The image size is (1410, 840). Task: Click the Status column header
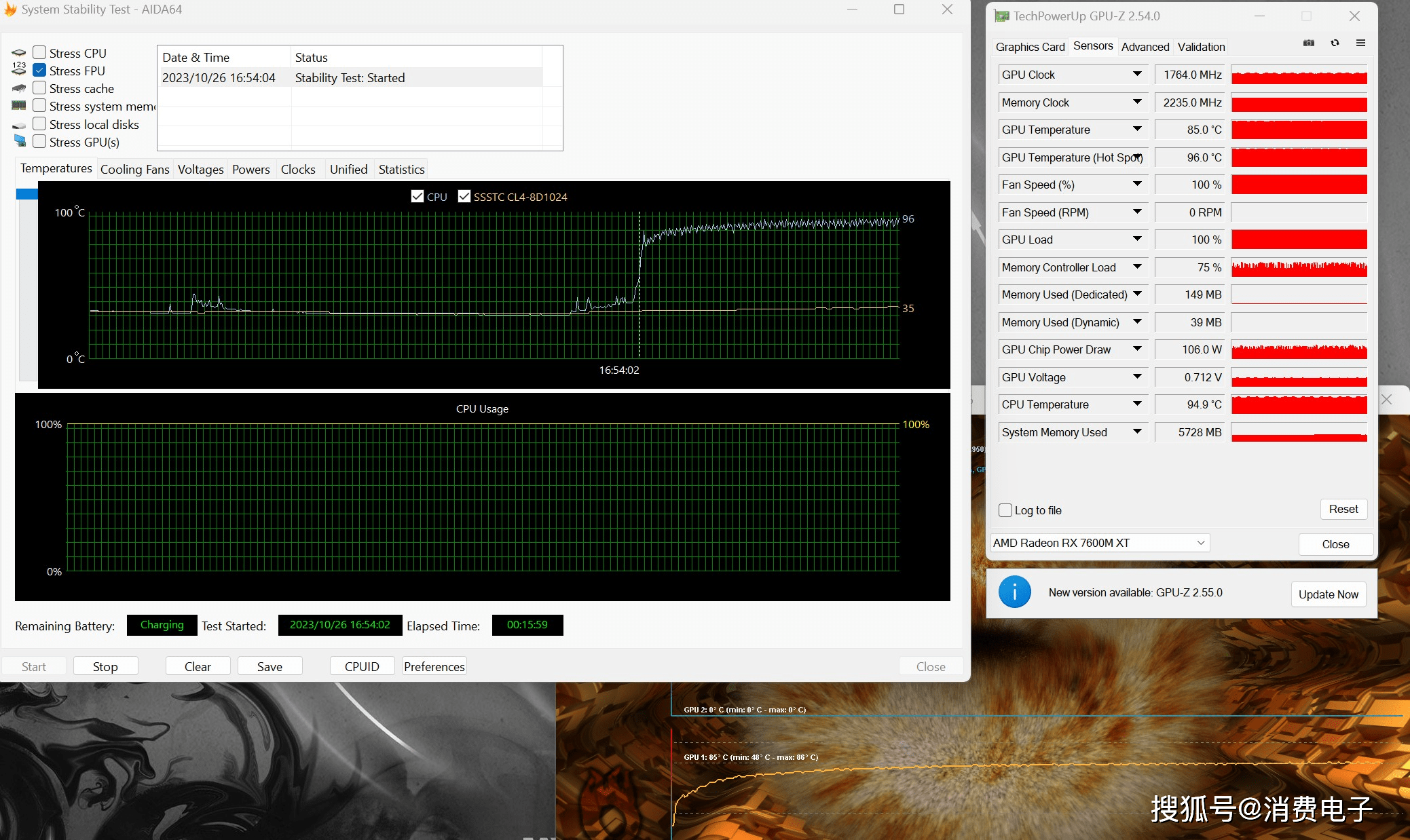tap(416, 58)
